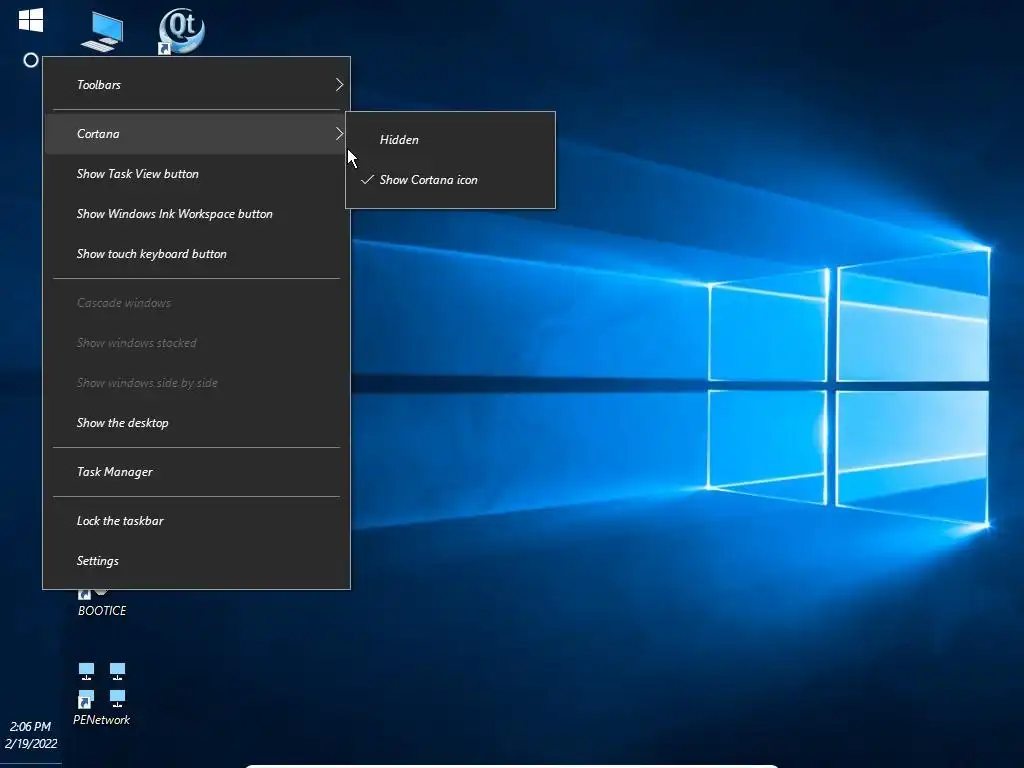
Task: Open Task Manager from context menu
Action: (196, 472)
